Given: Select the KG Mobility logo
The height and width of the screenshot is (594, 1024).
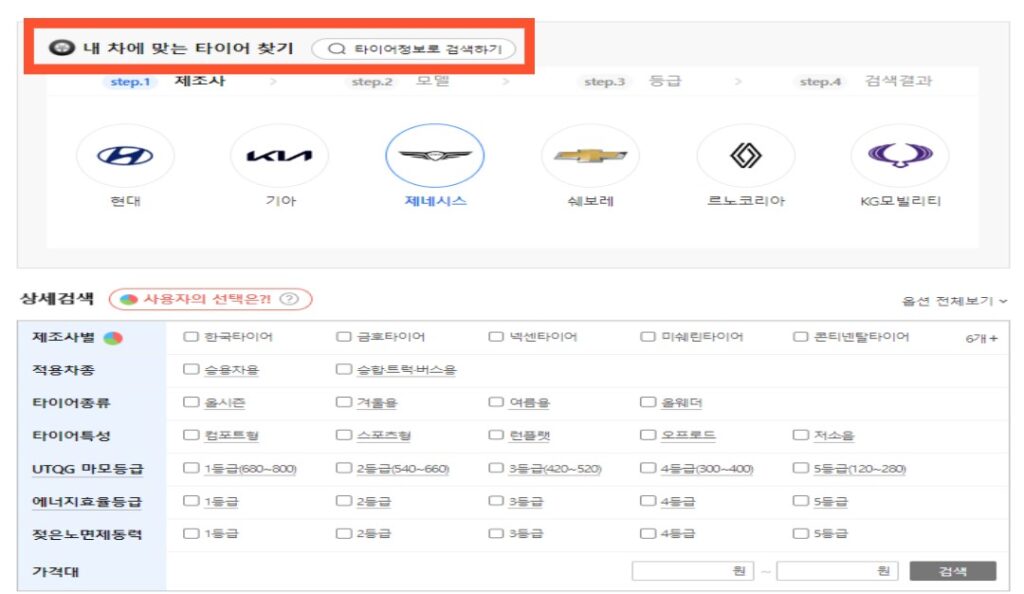Looking at the screenshot, I should coord(901,155).
